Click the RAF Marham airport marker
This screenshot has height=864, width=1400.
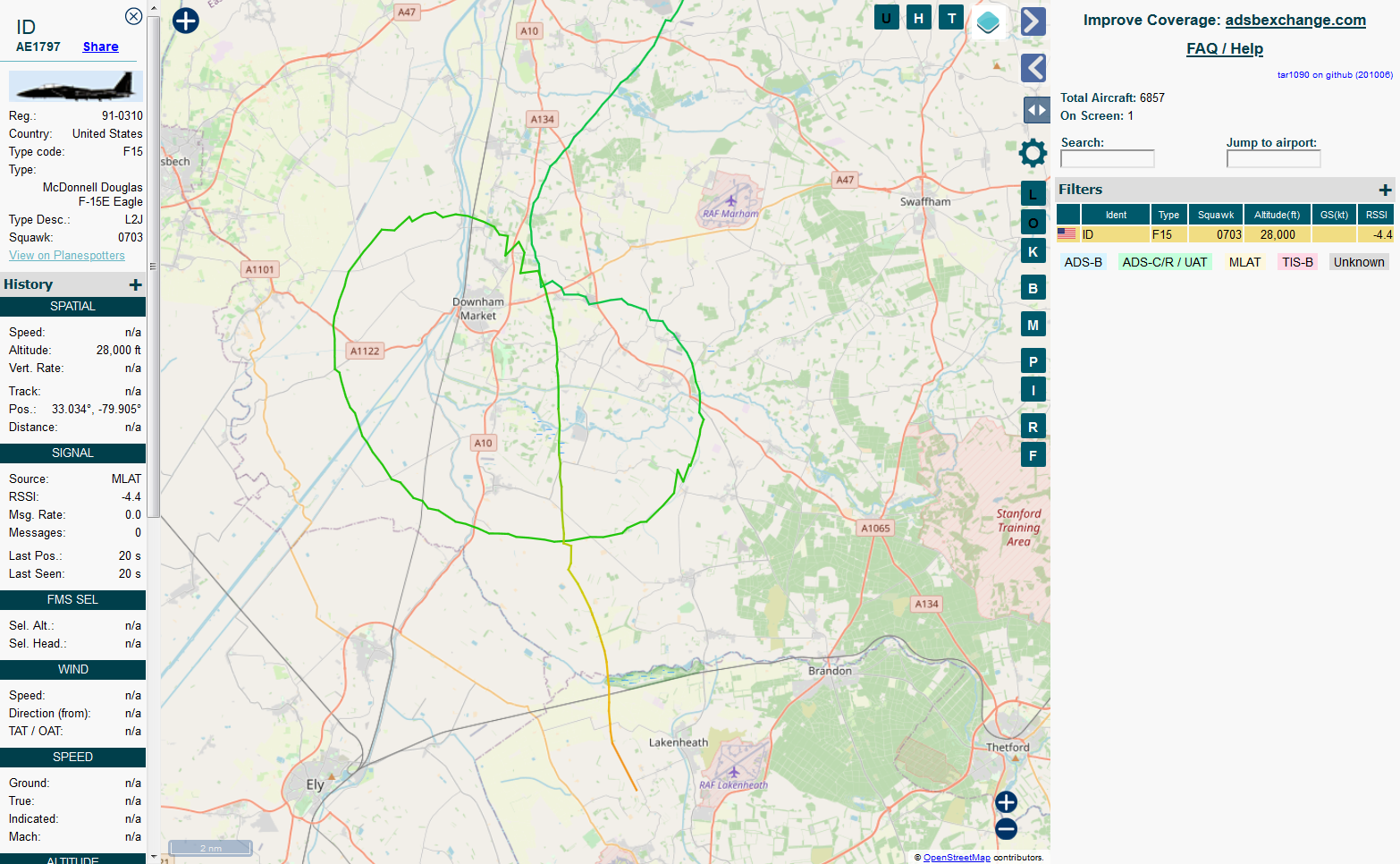[x=731, y=200]
